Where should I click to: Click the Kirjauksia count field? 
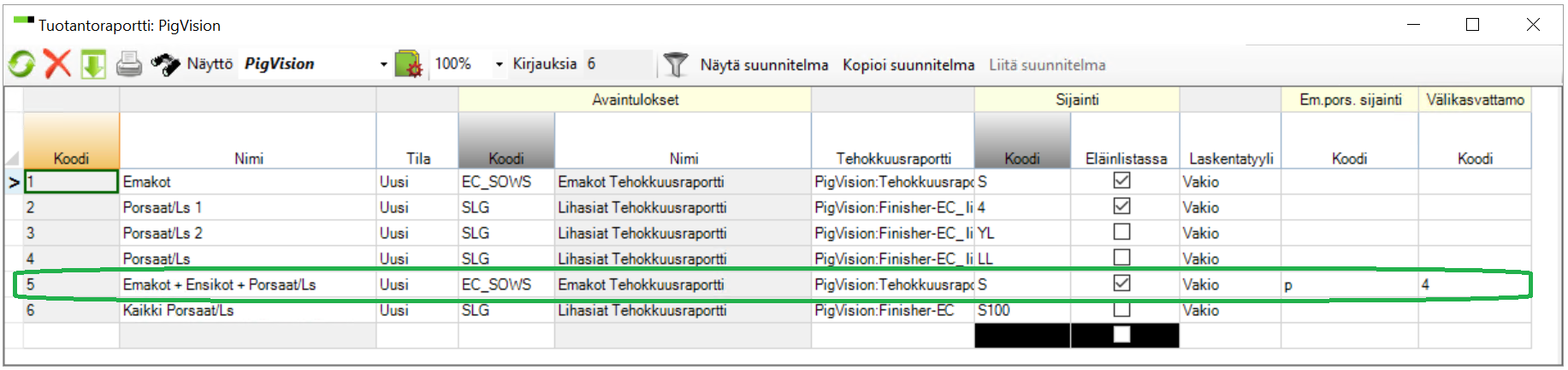click(618, 64)
